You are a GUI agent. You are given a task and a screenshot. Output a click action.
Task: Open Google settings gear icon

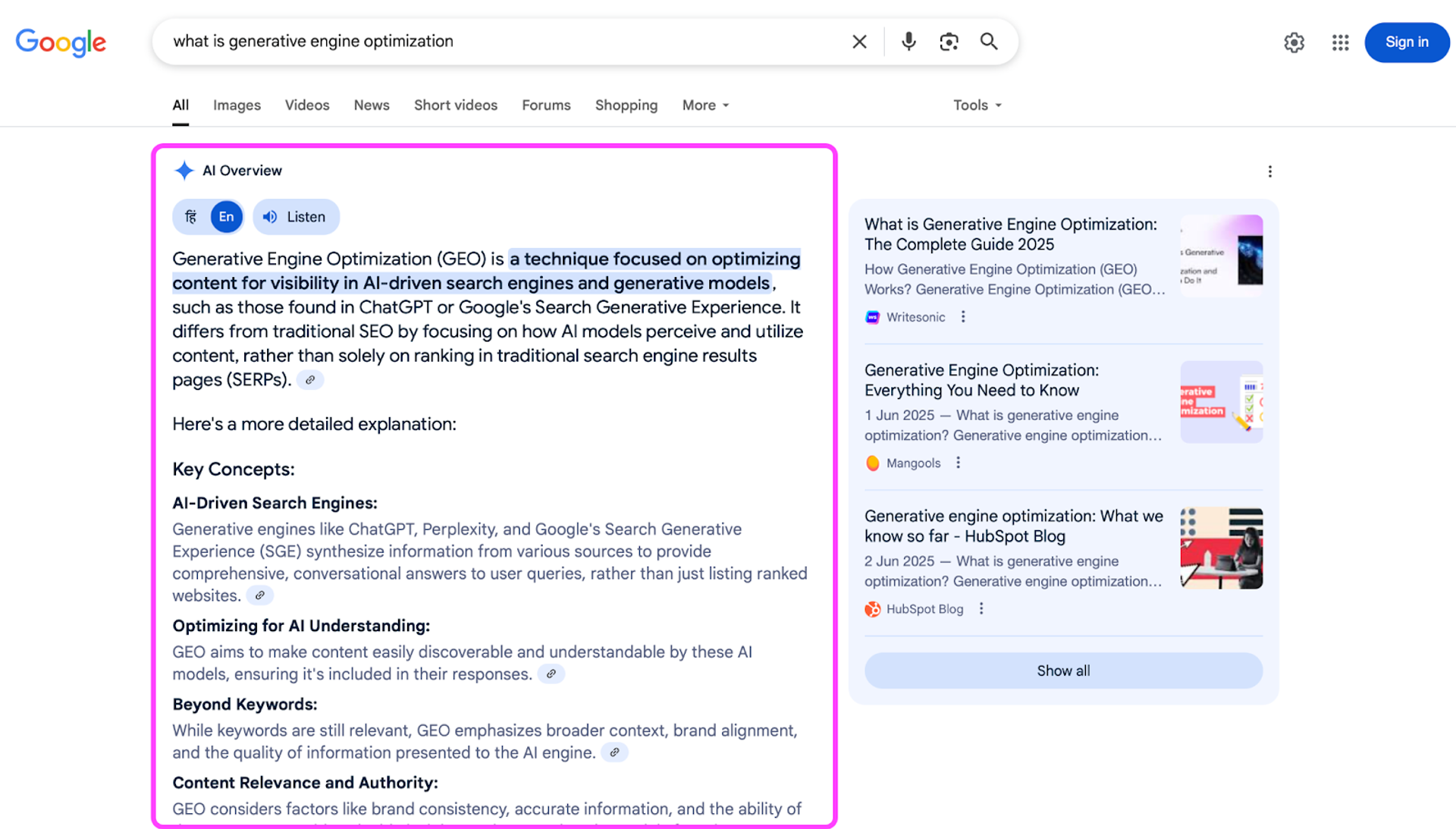[x=1294, y=42]
